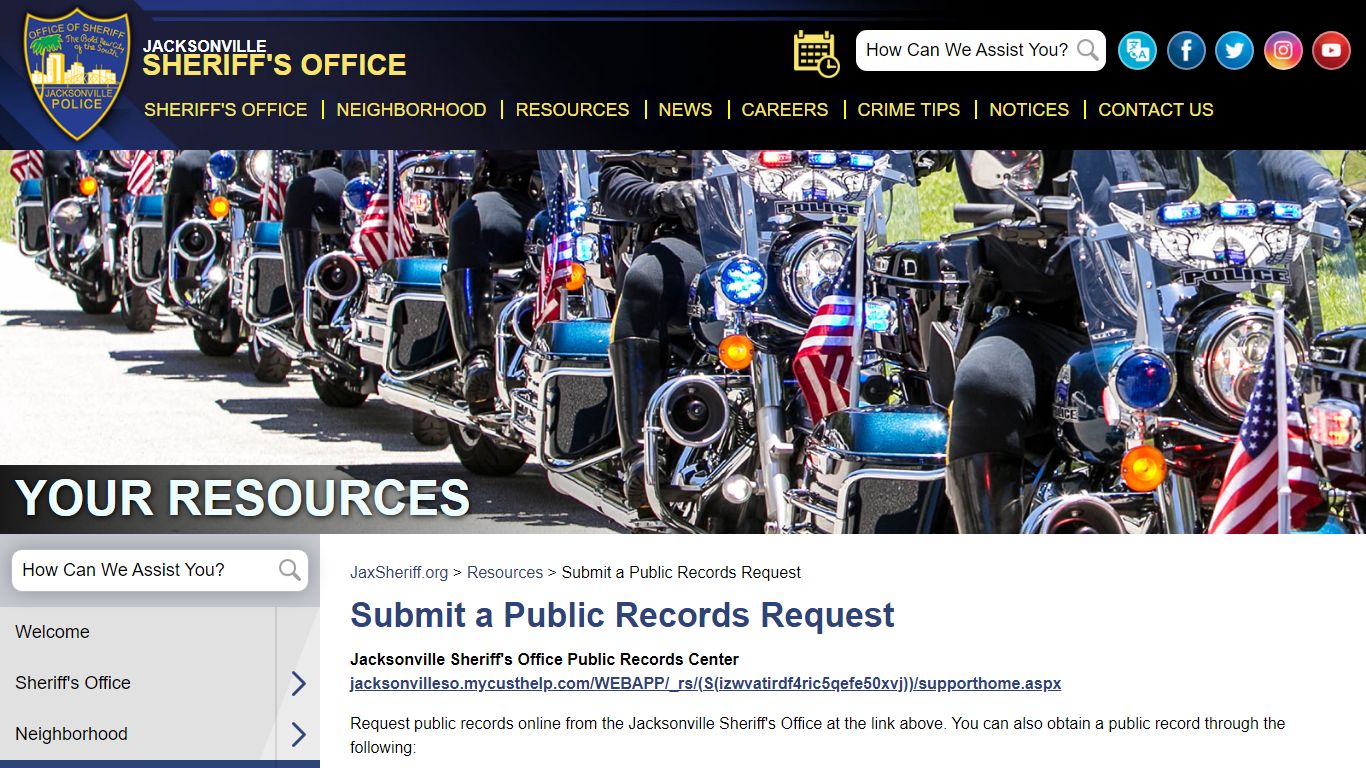Click the translate language icon
The height and width of the screenshot is (768, 1366).
[1137, 50]
